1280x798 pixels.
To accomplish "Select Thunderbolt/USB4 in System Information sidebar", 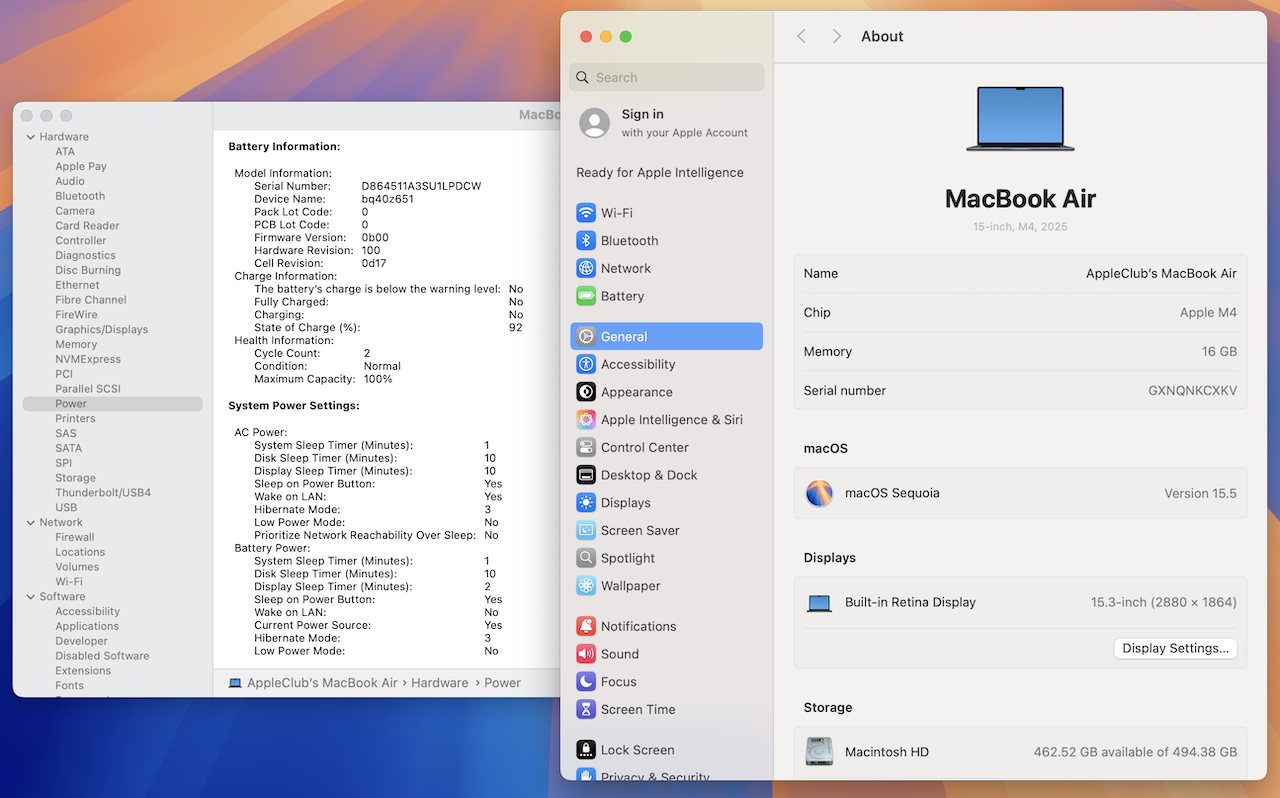I will click(103, 493).
